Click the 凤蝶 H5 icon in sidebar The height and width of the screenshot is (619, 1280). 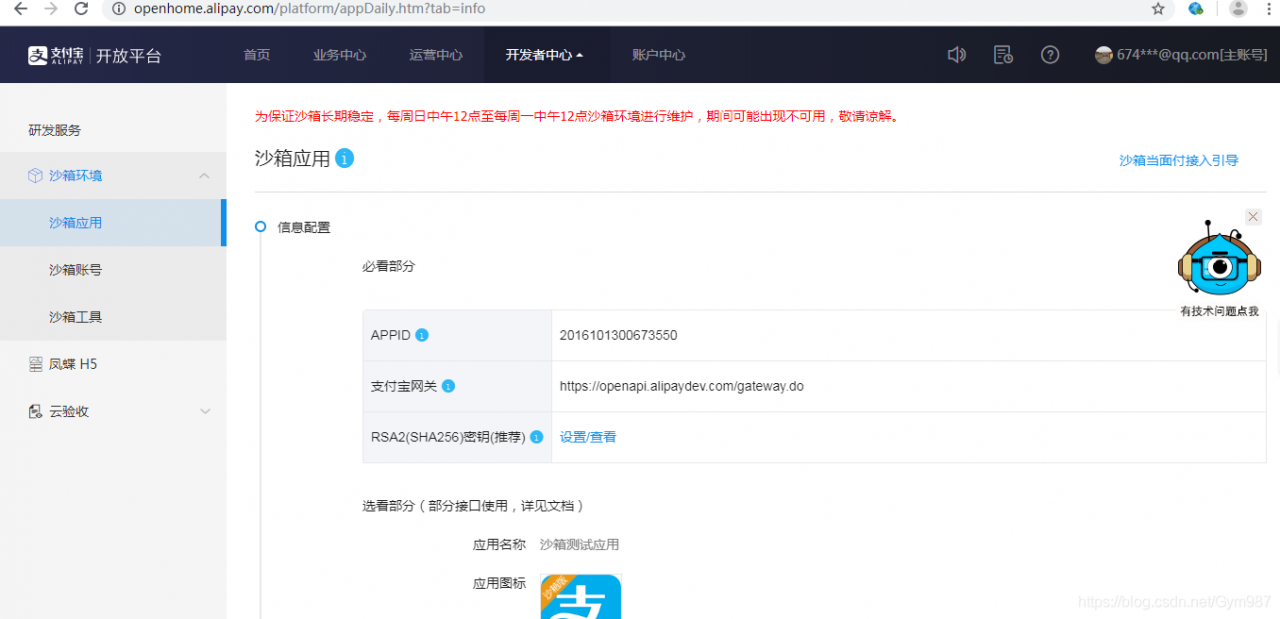click(35, 364)
